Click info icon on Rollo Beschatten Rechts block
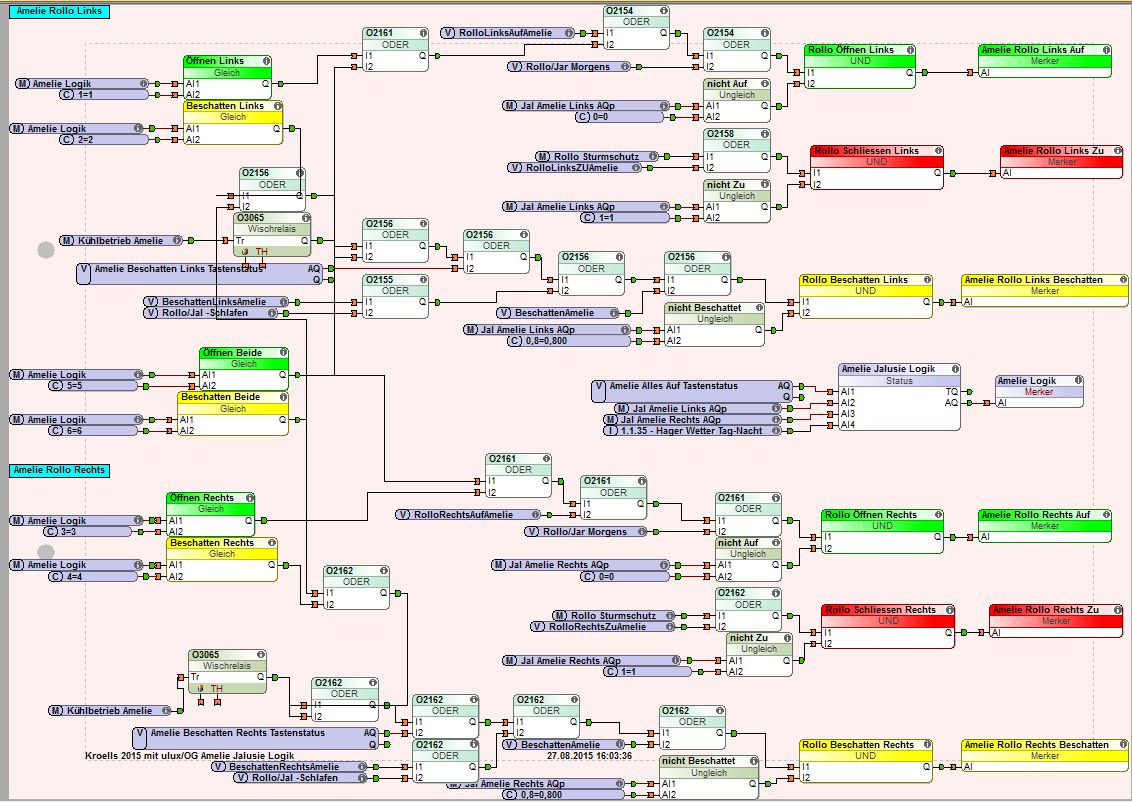Screen dimensions: 1132x802 pyautogui.click(x=927, y=744)
